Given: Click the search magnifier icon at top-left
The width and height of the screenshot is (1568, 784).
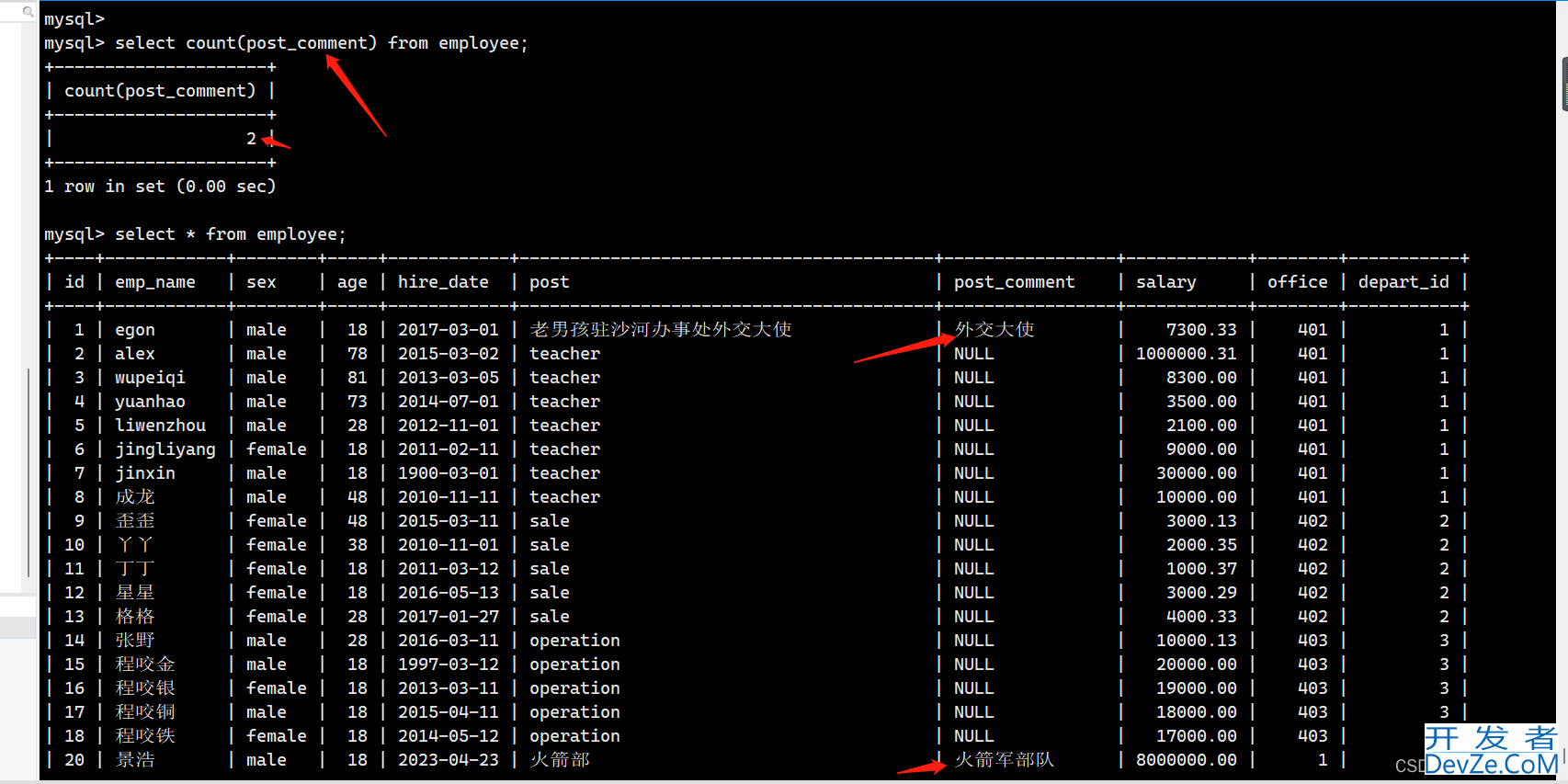Looking at the screenshot, I should (x=28, y=11).
